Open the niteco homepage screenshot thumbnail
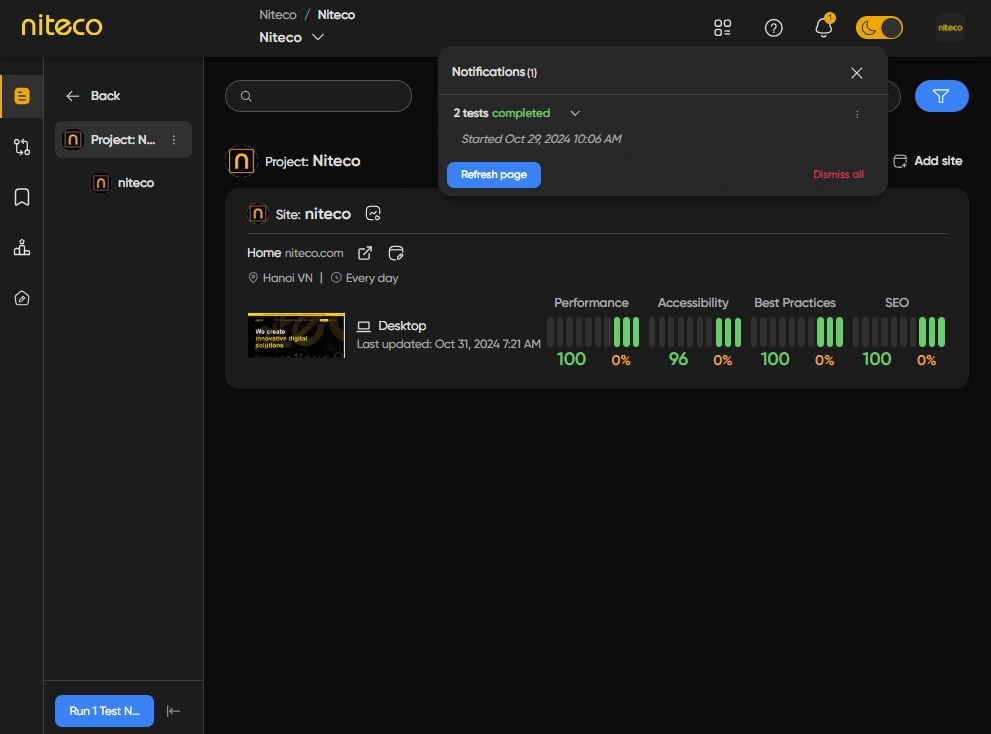This screenshot has width=991, height=734. [x=296, y=335]
